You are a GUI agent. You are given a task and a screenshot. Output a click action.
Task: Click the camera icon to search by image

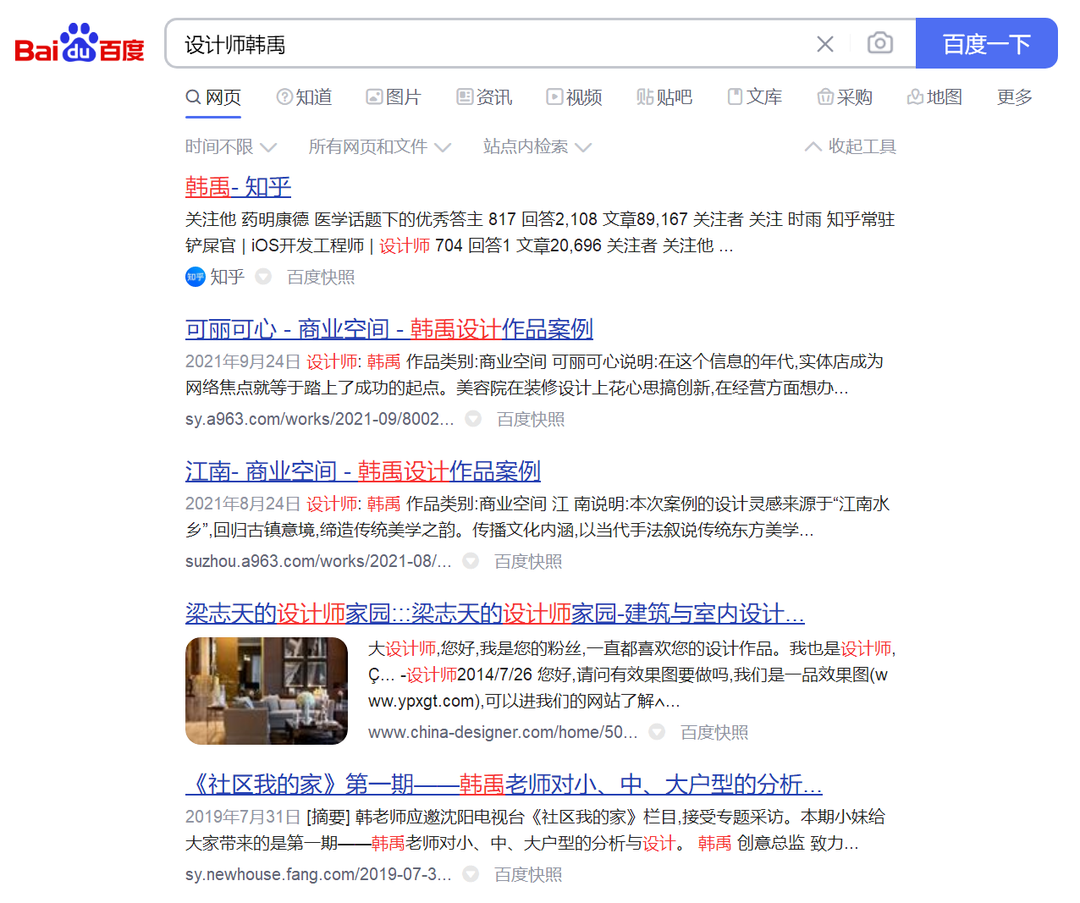click(x=880, y=43)
